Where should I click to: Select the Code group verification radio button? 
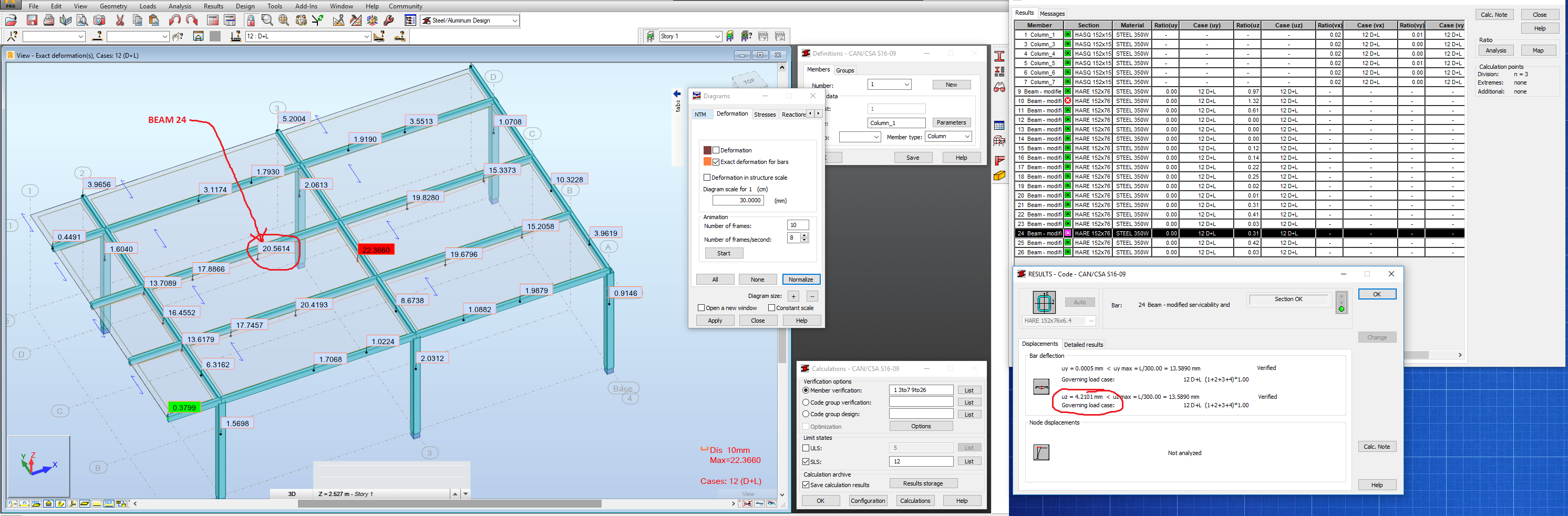pos(806,402)
